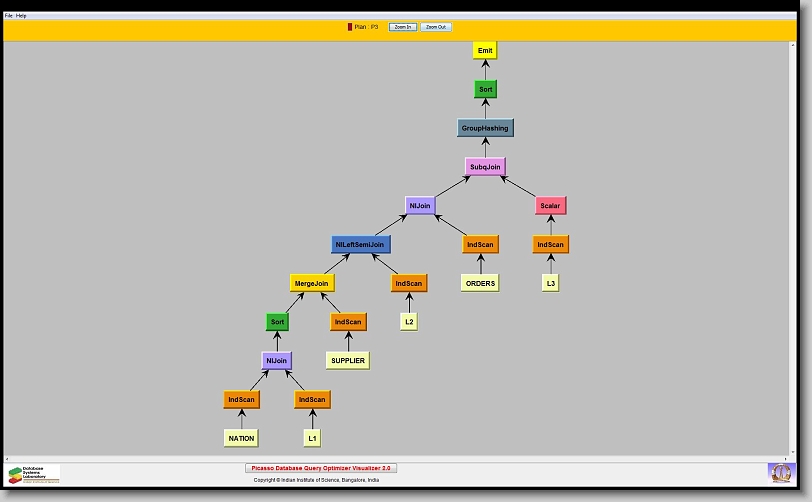Click the Zoom Out button
This screenshot has width=812, height=502.
click(x=436, y=27)
